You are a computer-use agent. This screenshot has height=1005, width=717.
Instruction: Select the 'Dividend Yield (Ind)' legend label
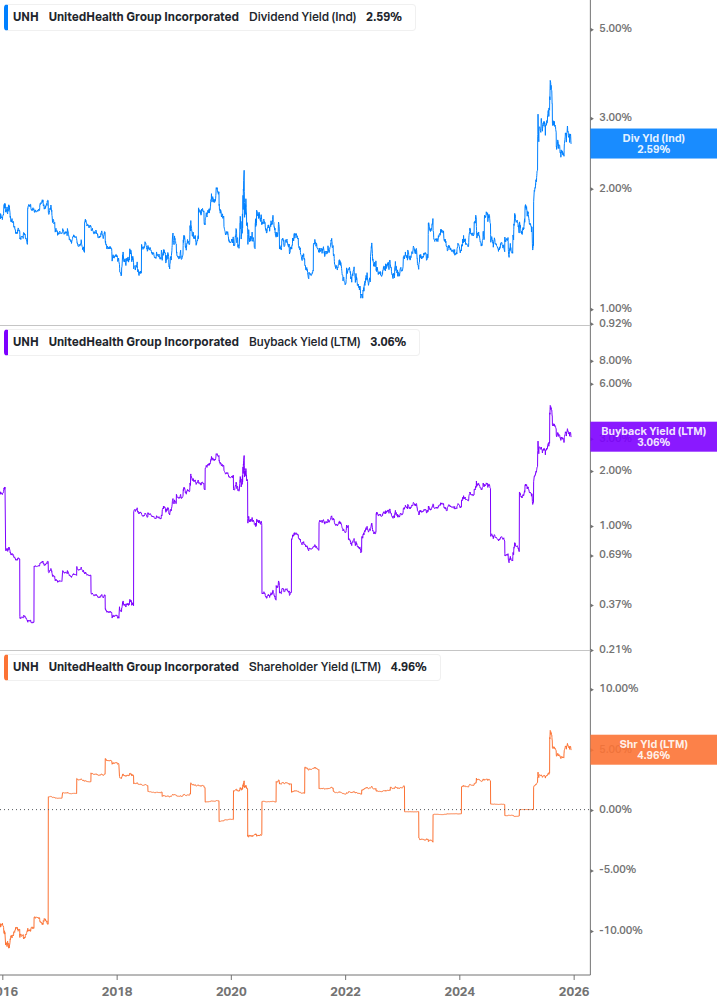tap(302, 17)
